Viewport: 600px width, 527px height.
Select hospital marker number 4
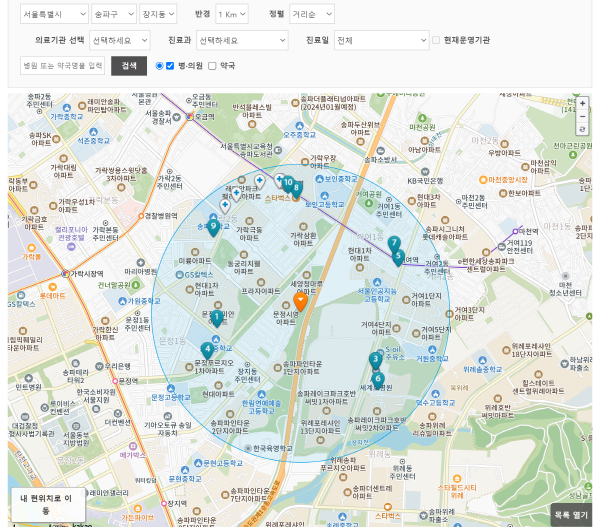(207, 350)
